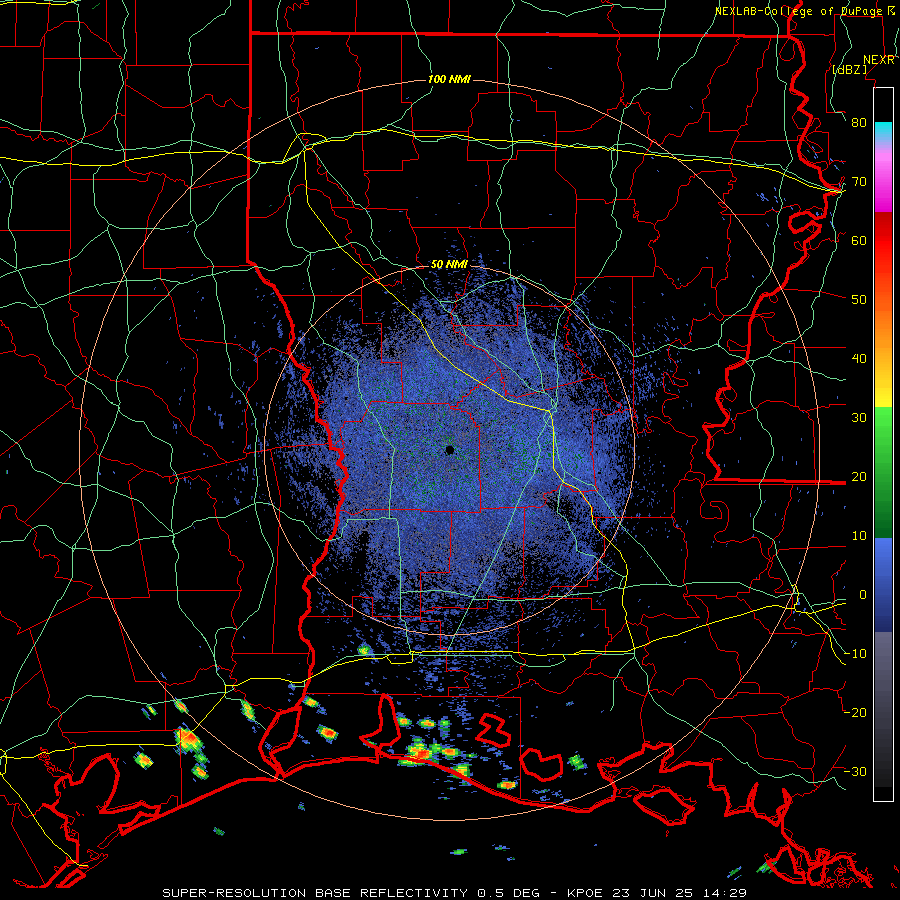Click the green segment of the color bar
Image resolution: width=900 pixels, height=900 pixels.
[x=883, y=472]
